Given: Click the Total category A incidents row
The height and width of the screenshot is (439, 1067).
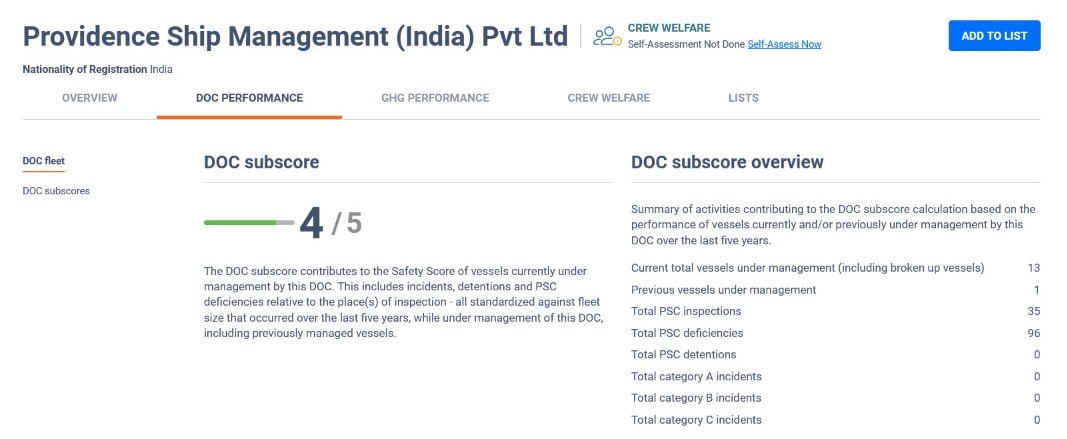Looking at the screenshot, I should pyautogui.click(x=836, y=376).
